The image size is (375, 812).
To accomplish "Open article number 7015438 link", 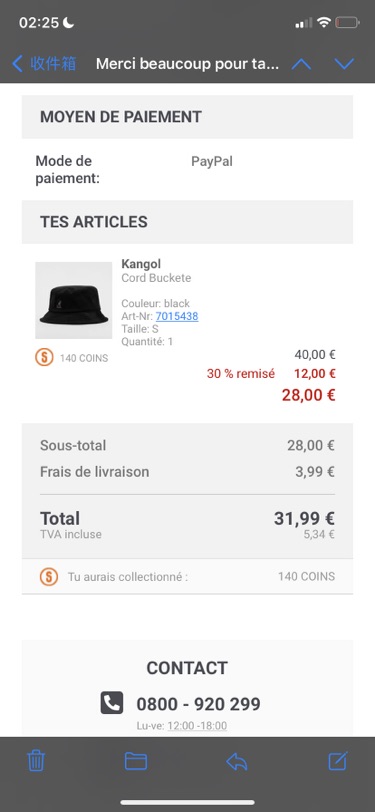I will click(x=177, y=316).
